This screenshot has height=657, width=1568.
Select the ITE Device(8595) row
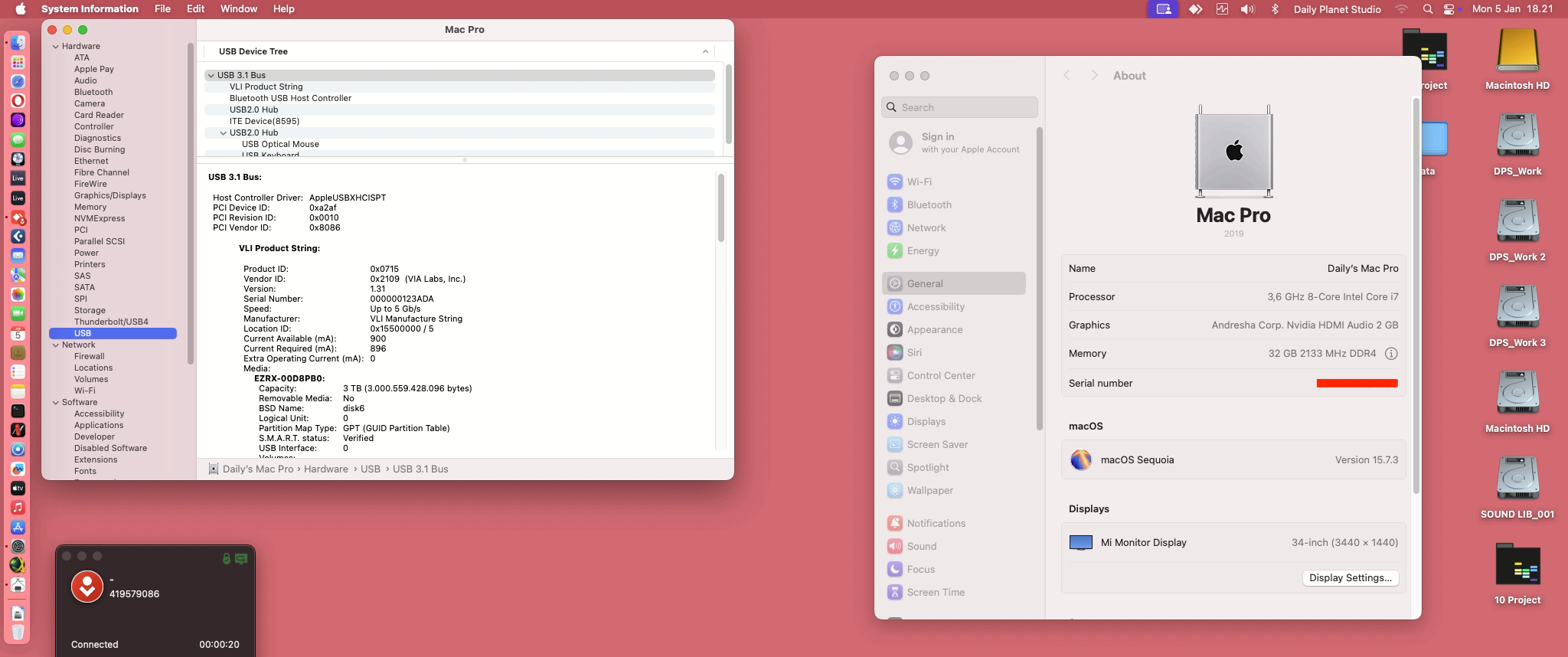point(459,121)
